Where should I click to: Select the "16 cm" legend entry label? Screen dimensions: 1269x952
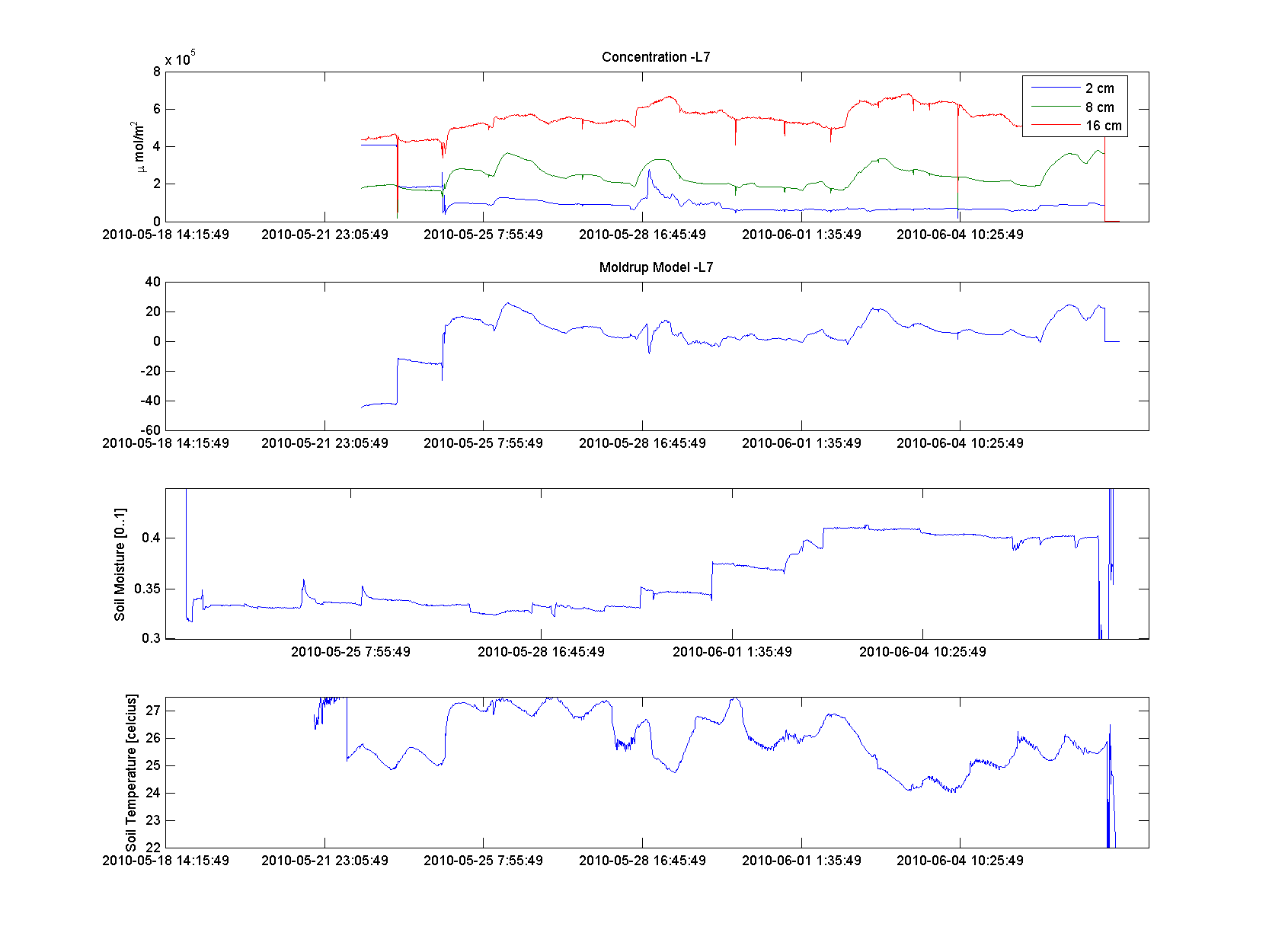tap(1104, 126)
